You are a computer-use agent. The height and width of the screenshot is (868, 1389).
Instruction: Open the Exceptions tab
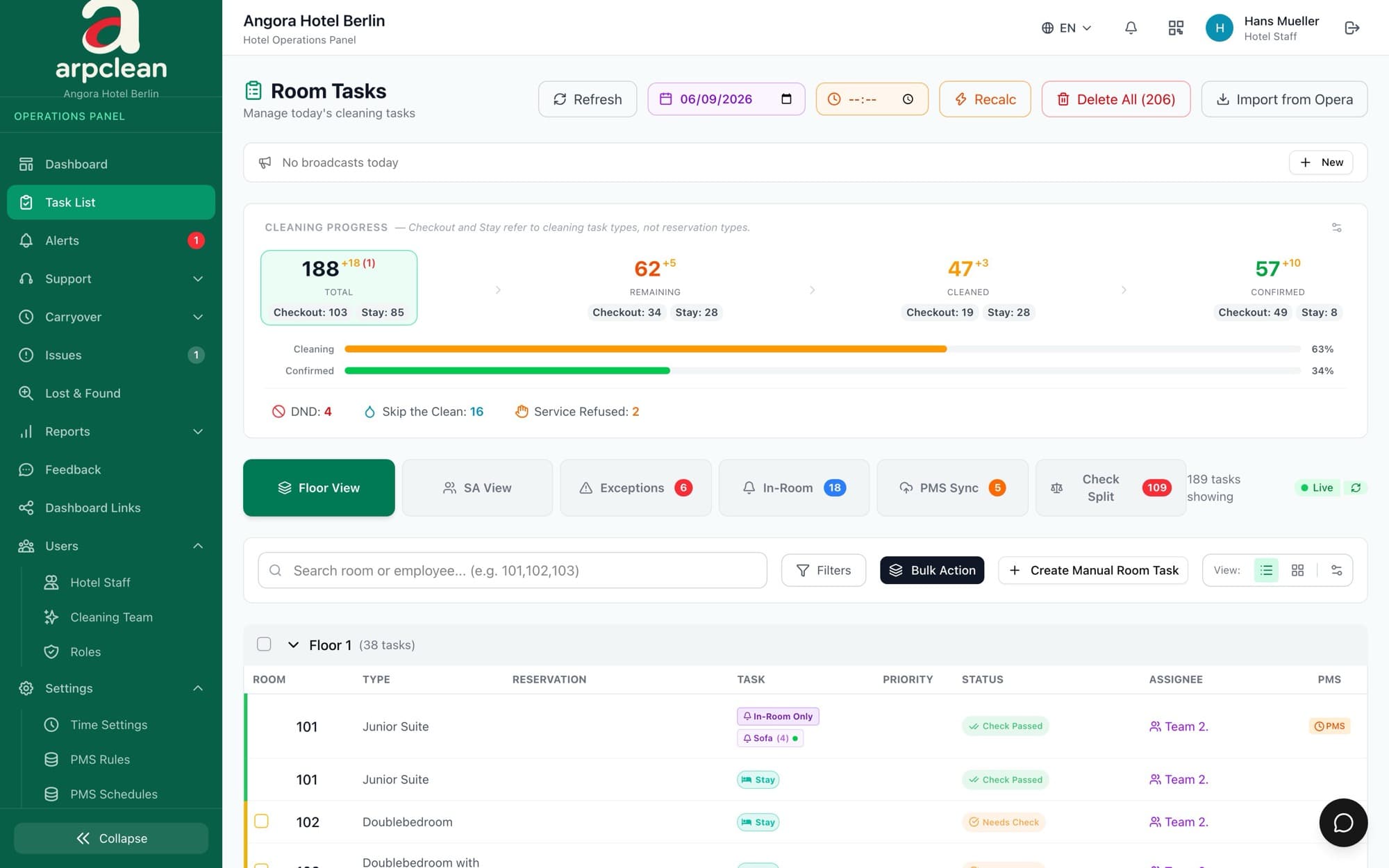coord(635,487)
